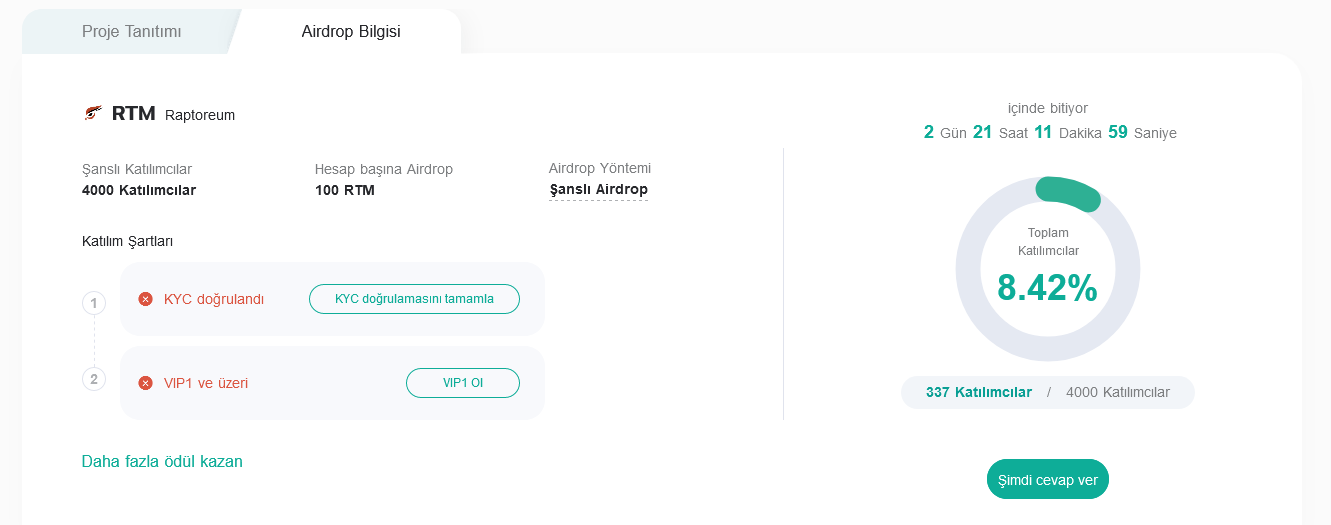Click the Şimdi cevap ver button
This screenshot has height=525, width=1331.
pyautogui.click(x=1048, y=480)
